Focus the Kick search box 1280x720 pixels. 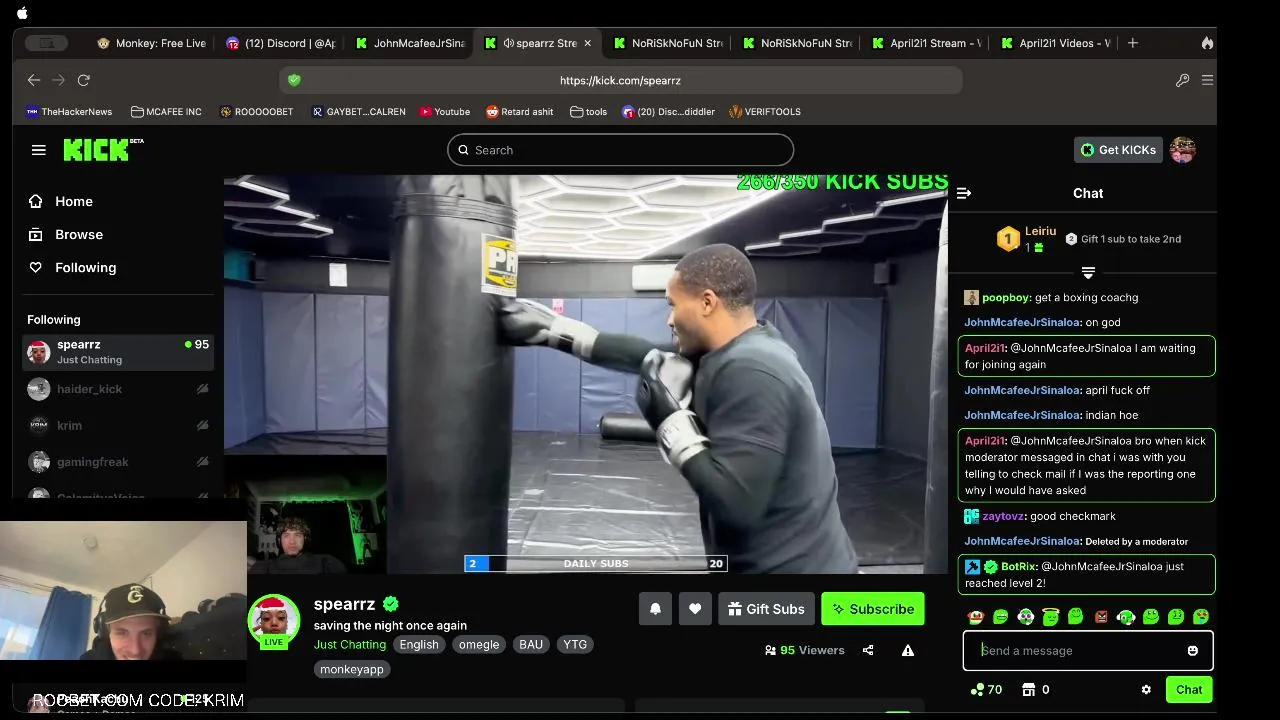620,150
